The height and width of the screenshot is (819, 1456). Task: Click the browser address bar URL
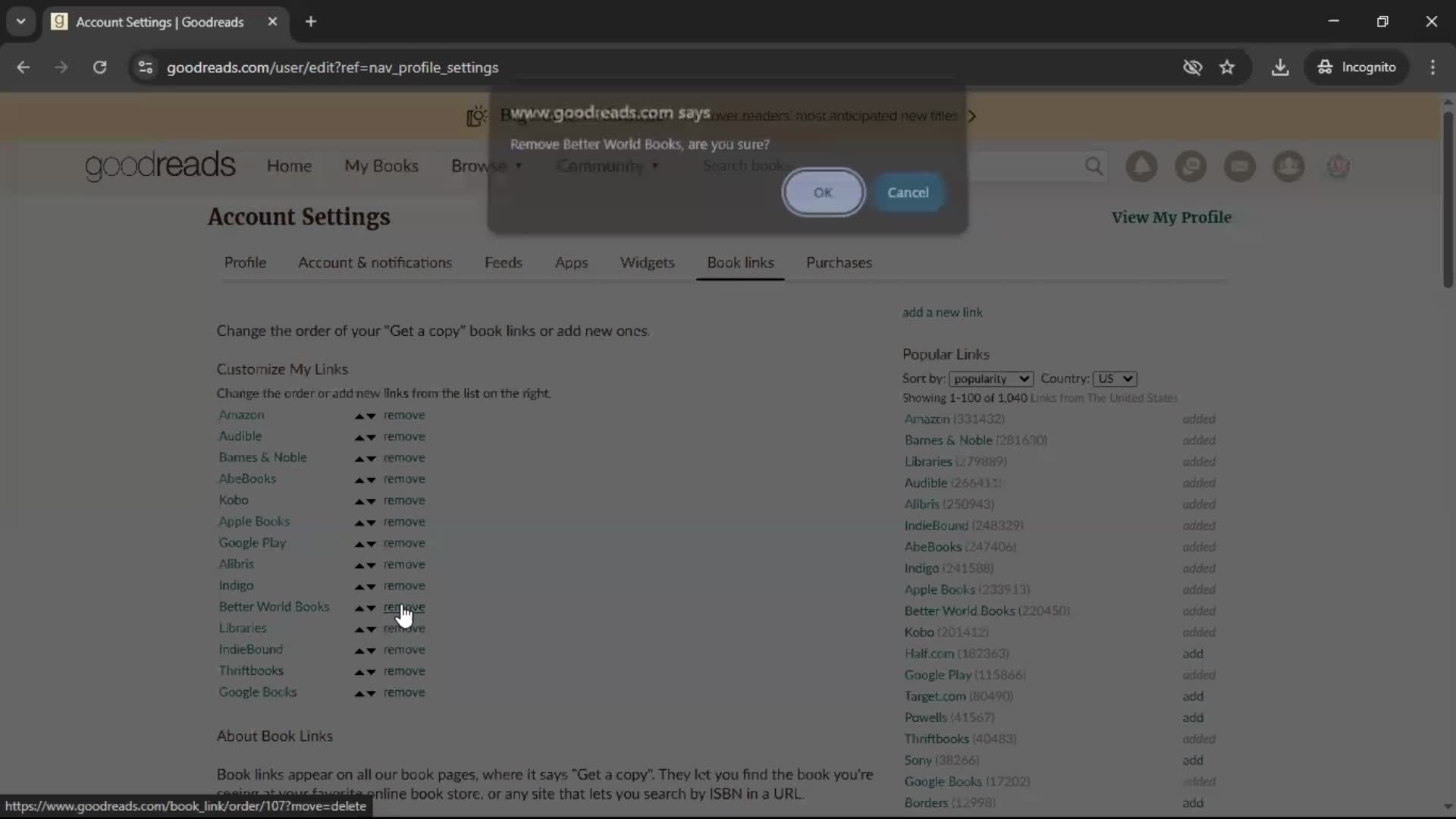(x=332, y=67)
